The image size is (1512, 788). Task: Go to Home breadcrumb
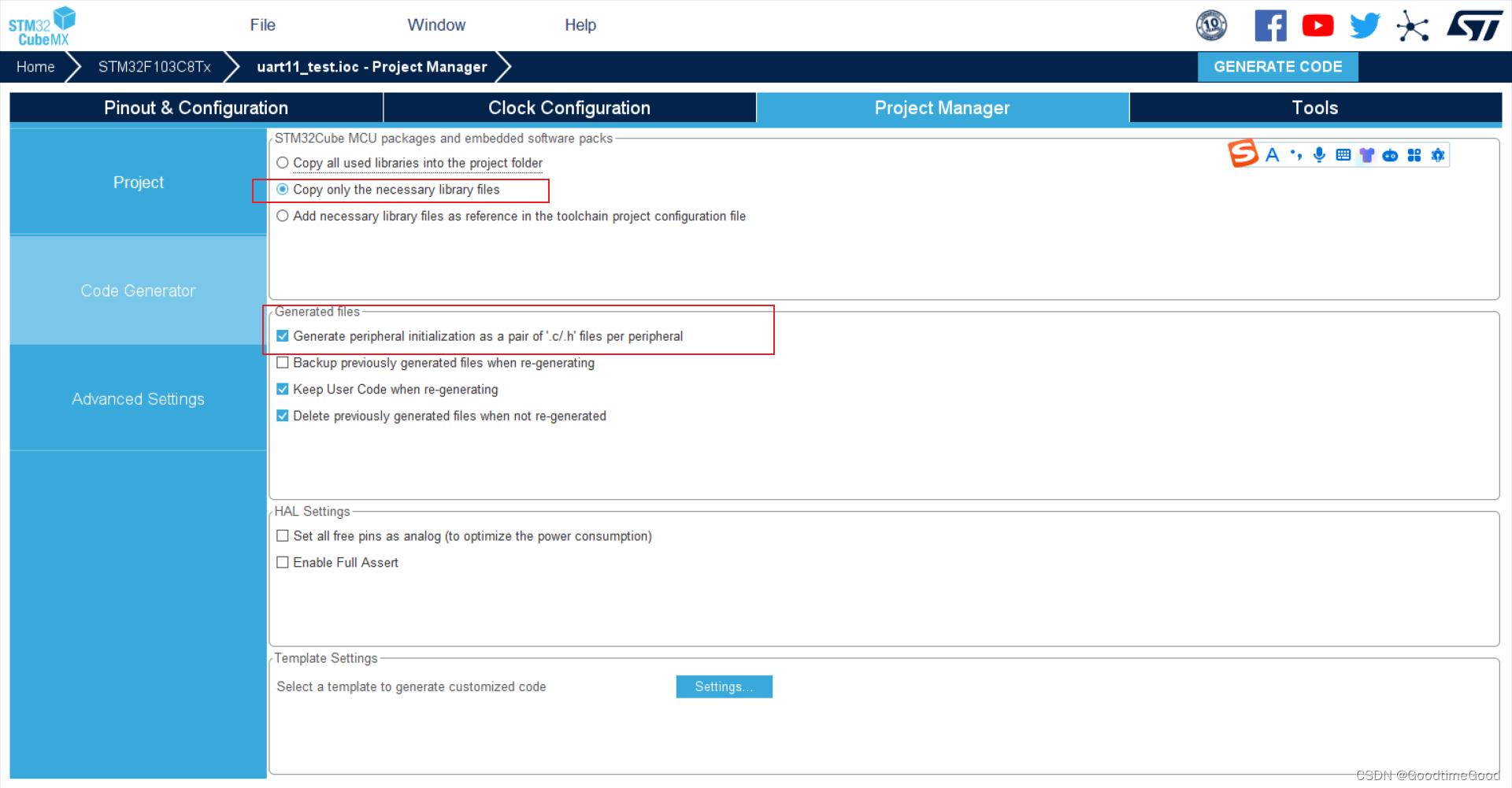[x=35, y=67]
